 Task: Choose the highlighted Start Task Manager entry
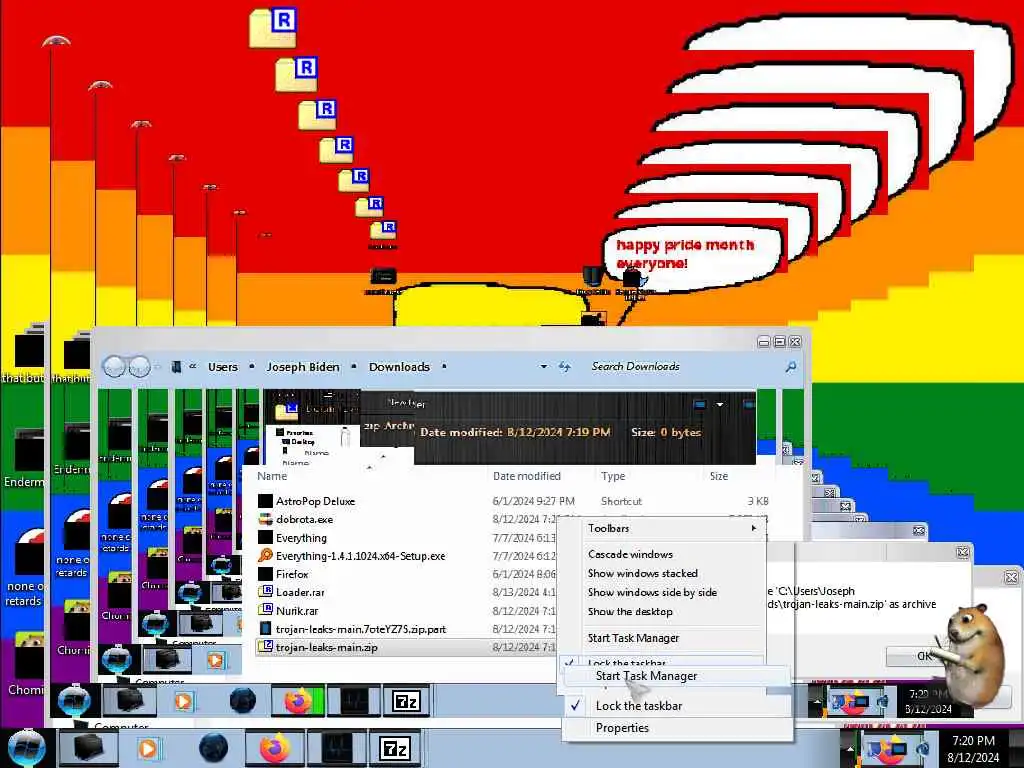point(676,676)
